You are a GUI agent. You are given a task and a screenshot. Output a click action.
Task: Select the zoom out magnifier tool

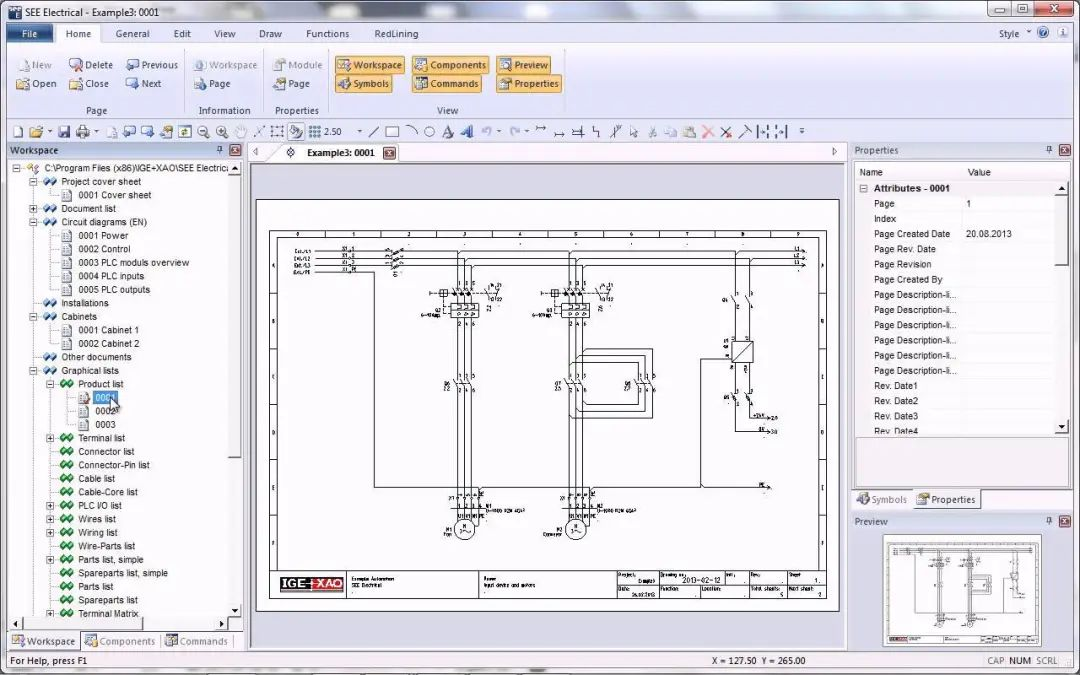(203, 132)
